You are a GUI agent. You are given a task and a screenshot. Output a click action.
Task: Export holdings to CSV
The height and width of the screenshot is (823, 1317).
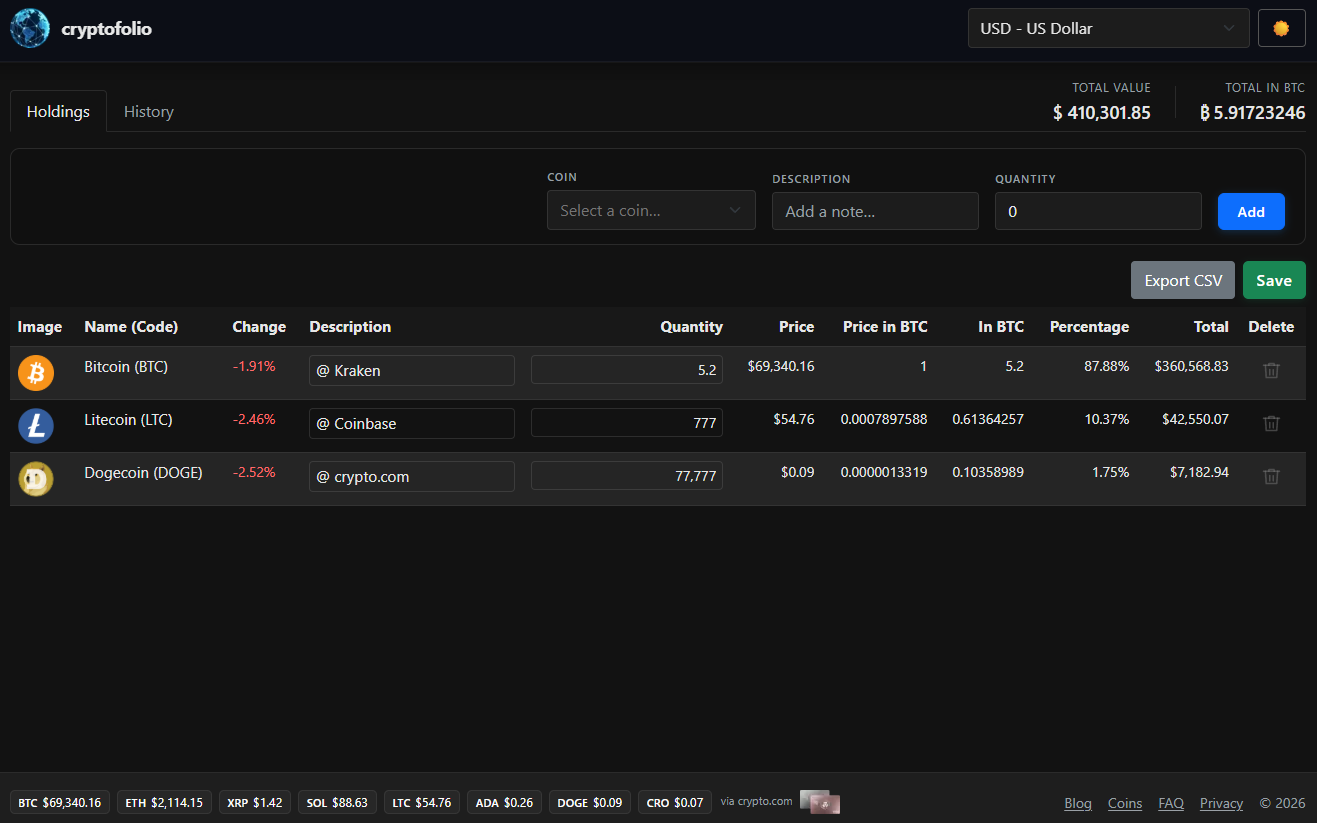pyautogui.click(x=1182, y=280)
